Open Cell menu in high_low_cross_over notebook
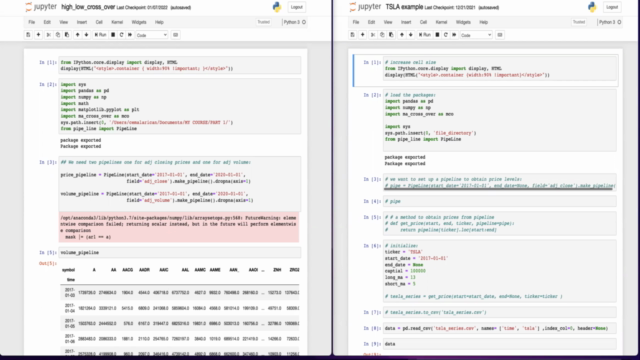This screenshot has height=360, width=640. (99, 22)
